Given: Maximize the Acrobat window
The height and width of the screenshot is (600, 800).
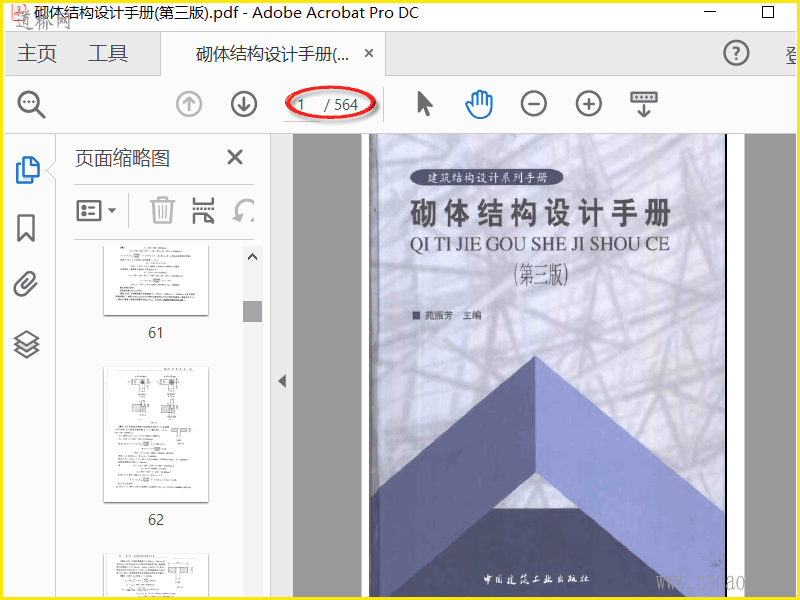Looking at the screenshot, I should (768, 12).
